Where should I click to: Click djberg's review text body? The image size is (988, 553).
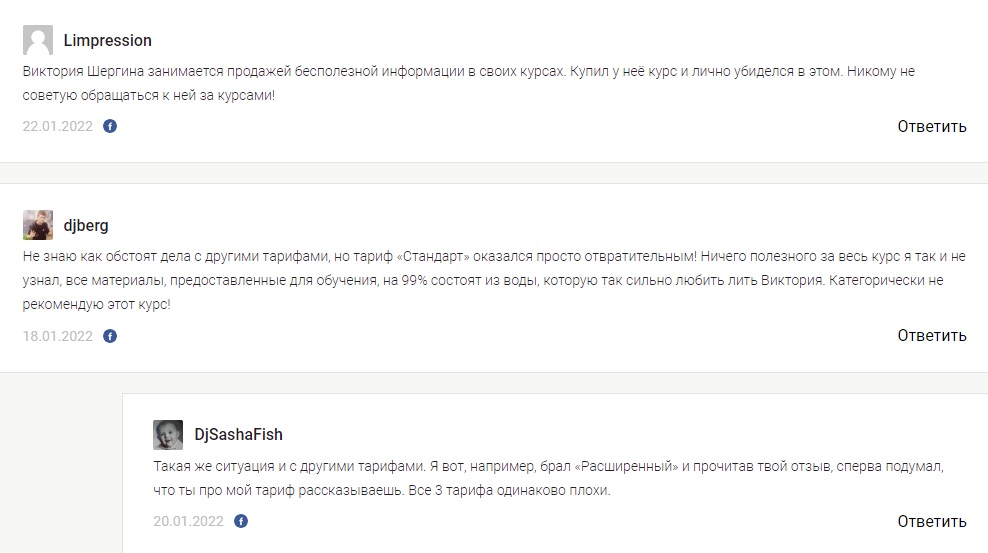click(480, 280)
